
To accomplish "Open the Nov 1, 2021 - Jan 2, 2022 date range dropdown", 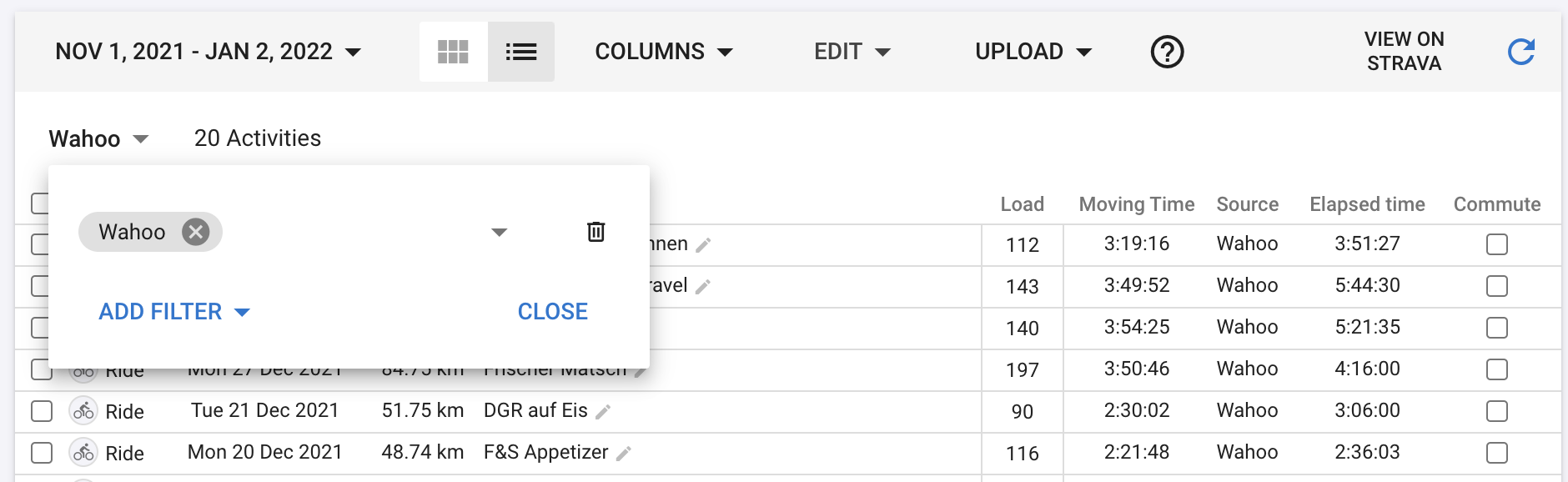I will point(209,52).
